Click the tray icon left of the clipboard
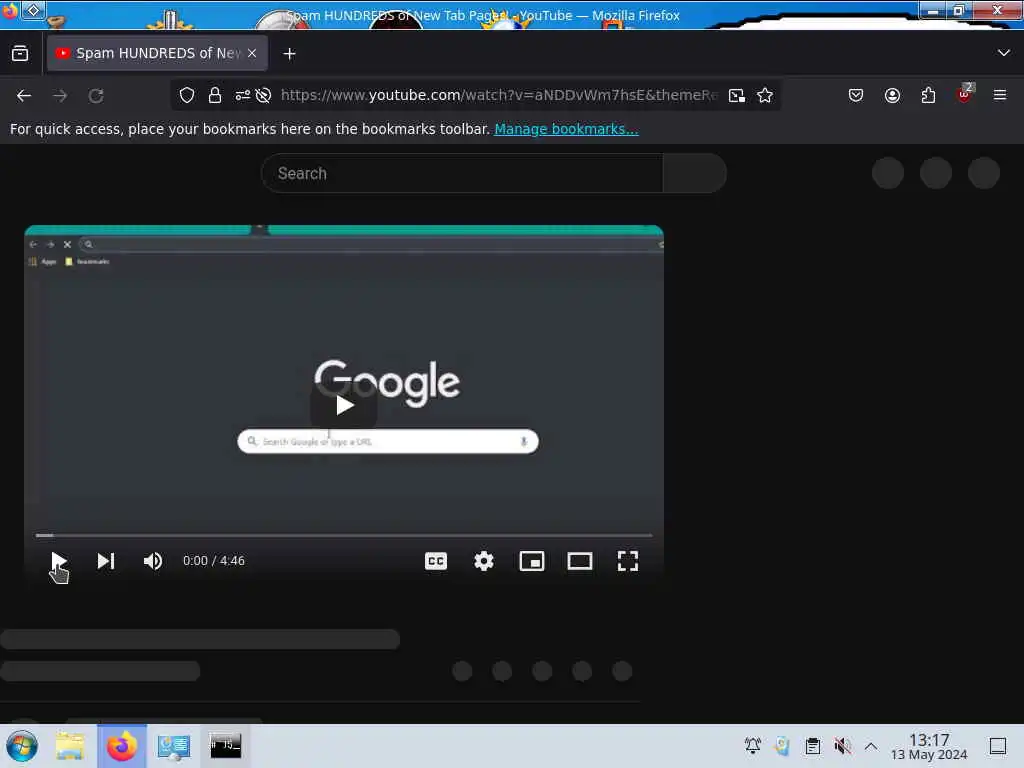Image resolution: width=1024 pixels, height=768 pixels. click(x=782, y=745)
